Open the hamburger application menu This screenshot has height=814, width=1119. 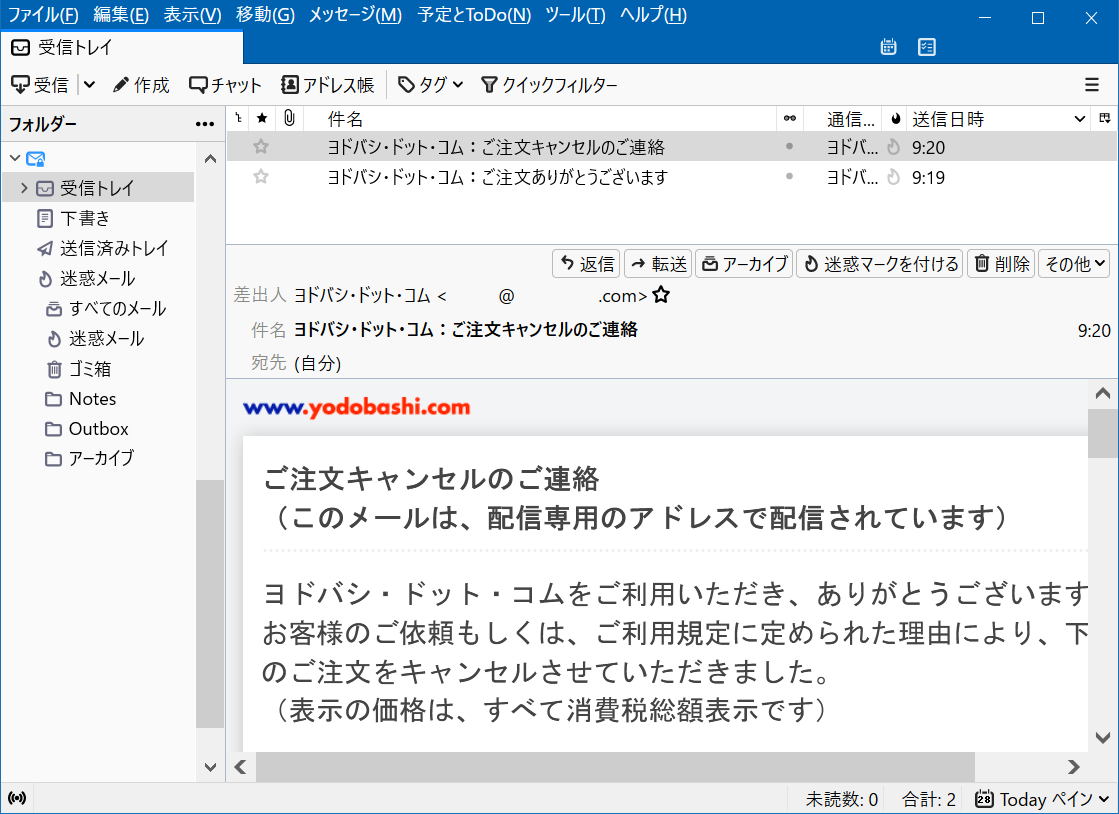[x=1092, y=85]
